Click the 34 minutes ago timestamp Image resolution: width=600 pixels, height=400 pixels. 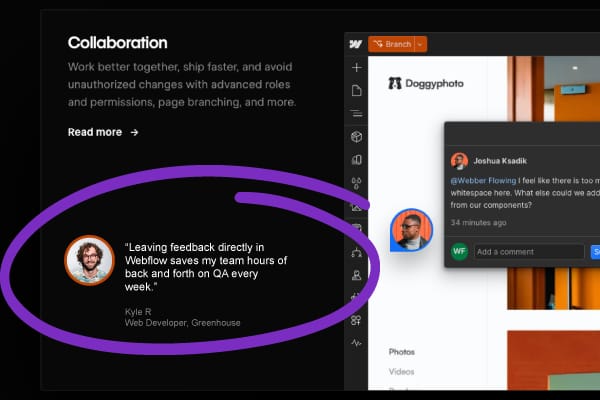click(478, 222)
